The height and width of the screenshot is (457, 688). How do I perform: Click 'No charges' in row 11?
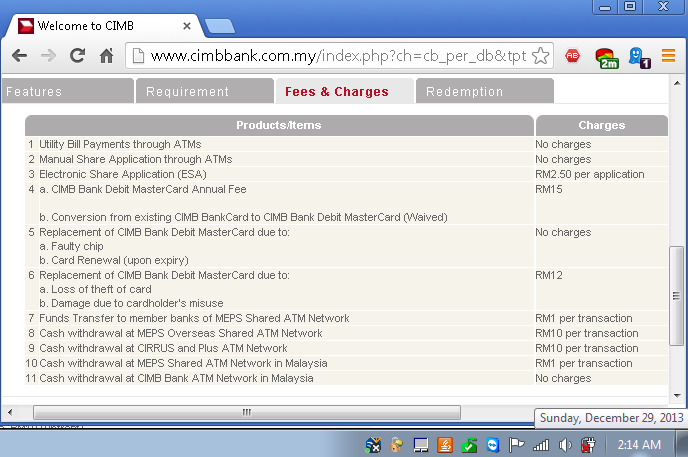click(x=563, y=378)
